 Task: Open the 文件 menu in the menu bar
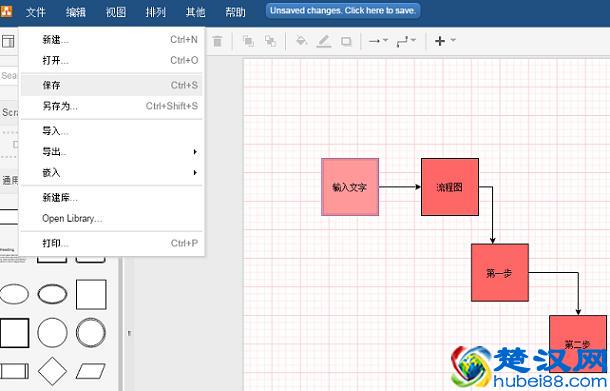[x=35, y=12]
